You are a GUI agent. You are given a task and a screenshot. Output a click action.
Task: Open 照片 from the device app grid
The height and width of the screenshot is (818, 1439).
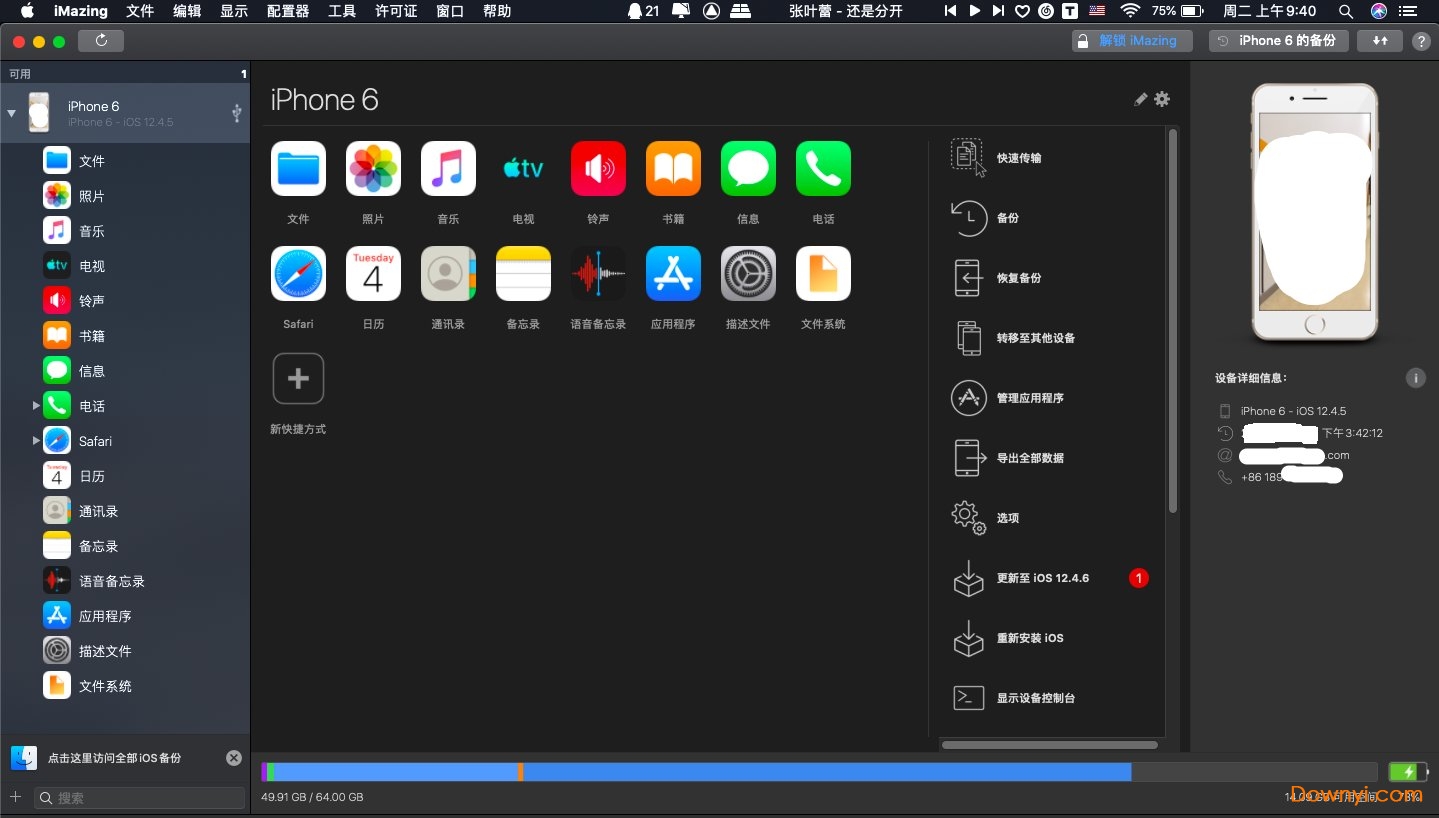pyautogui.click(x=373, y=168)
